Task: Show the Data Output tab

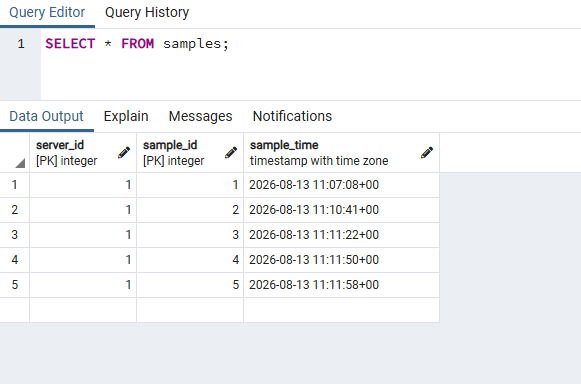Action: pos(46,116)
